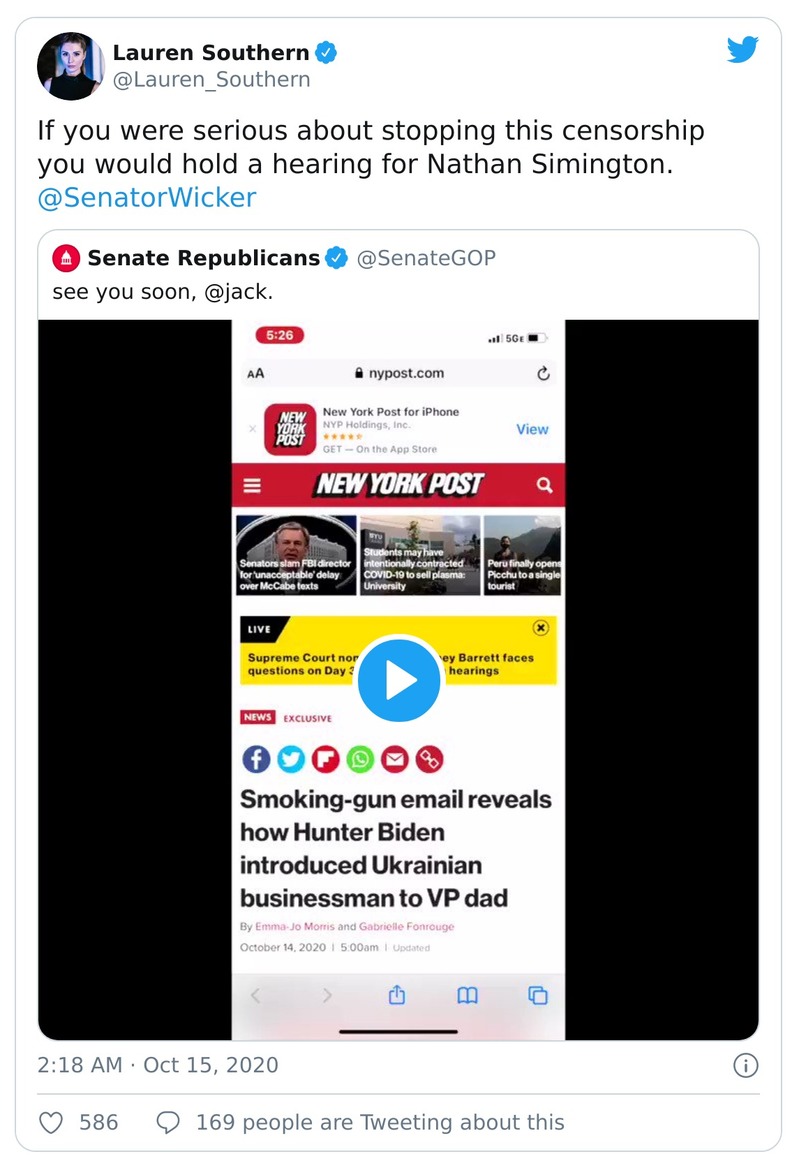Click the Facebook share icon
Screen dimensions: 799x1168
pos(256,759)
